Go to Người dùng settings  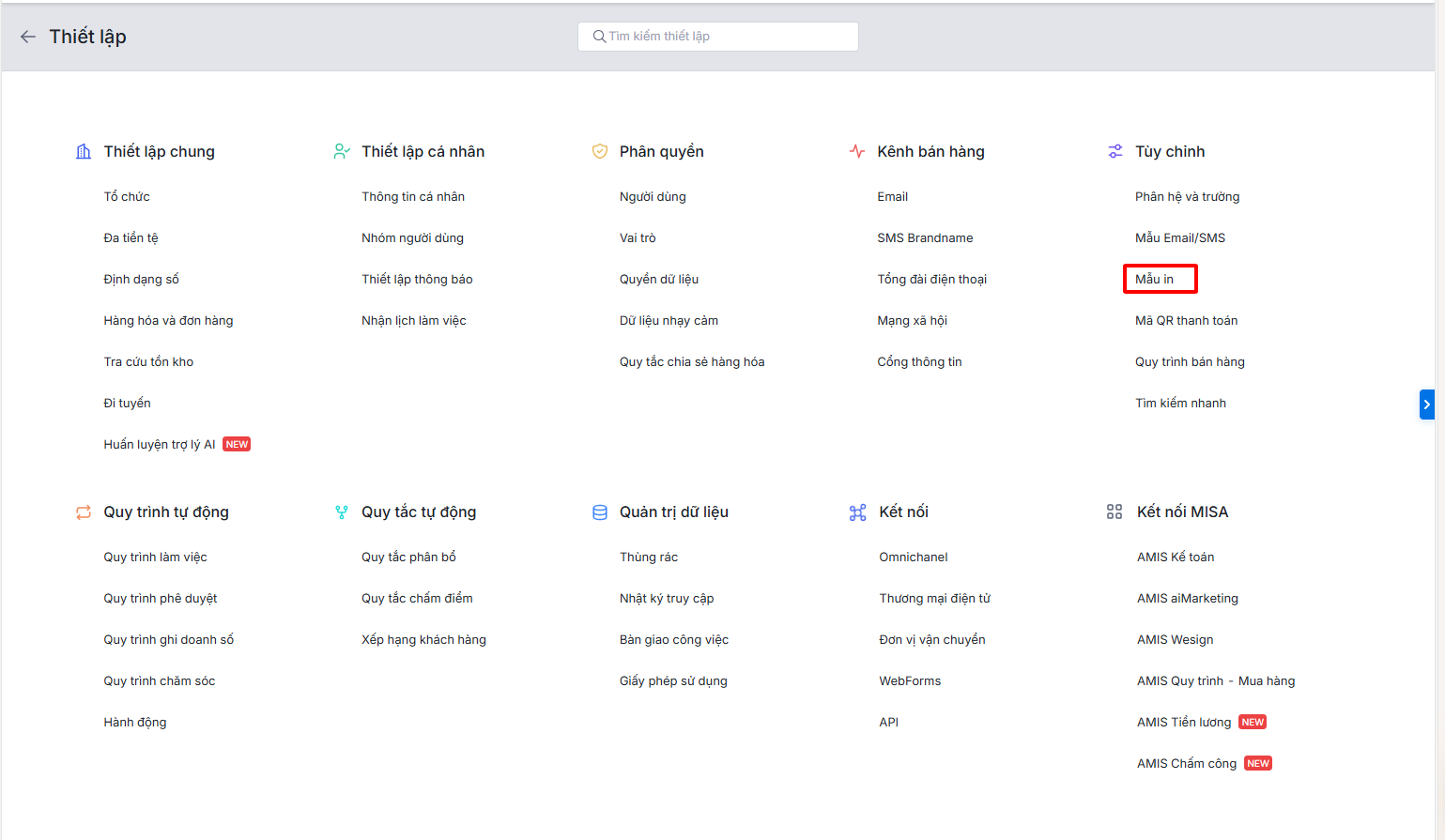pyautogui.click(x=653, y=197)
